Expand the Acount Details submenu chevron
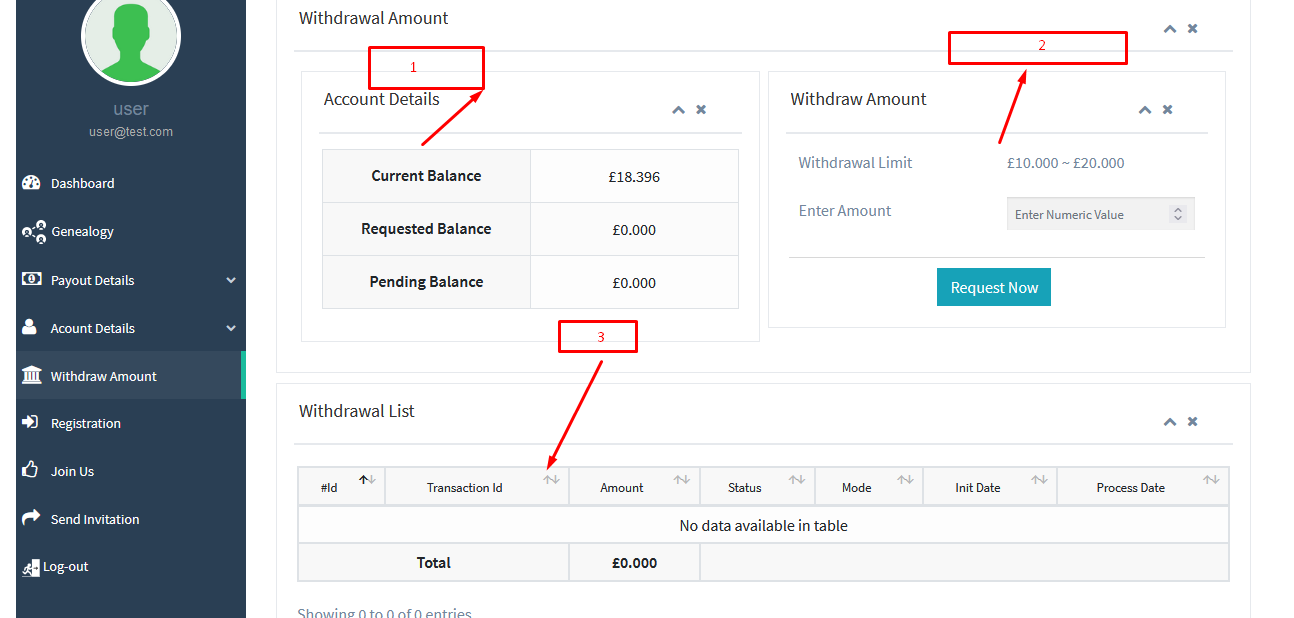This screenshot has width=1294, height=618. pyautogui.click(x=231, y=328)
